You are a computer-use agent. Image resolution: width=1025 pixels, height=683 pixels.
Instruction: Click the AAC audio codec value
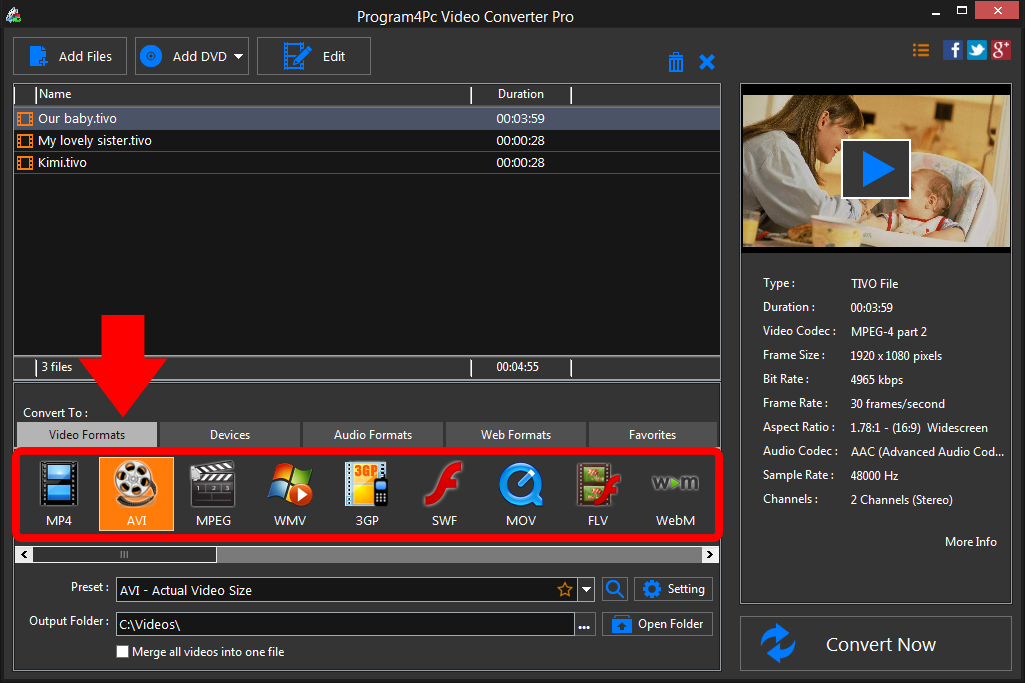click(x=927, y=452)
